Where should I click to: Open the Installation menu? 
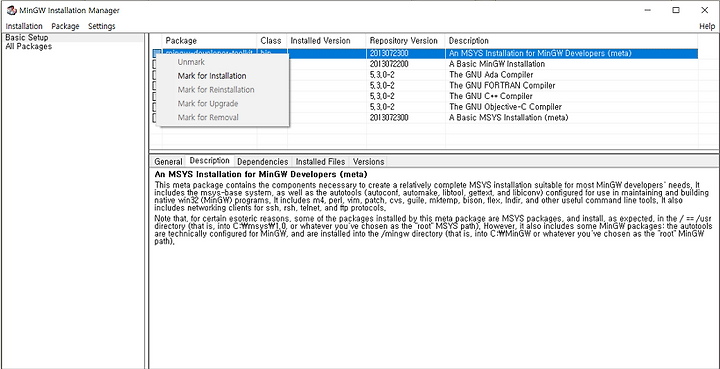click(x=24, y=26)
